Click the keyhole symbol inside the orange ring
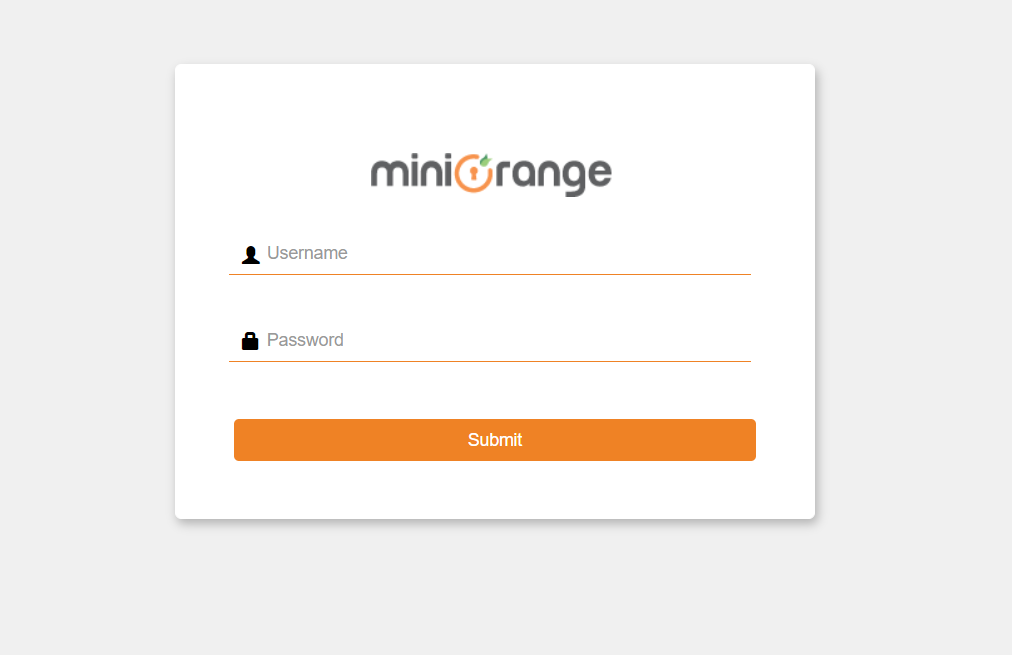Viewport: 1012px width, 655px height. (474, 174)
